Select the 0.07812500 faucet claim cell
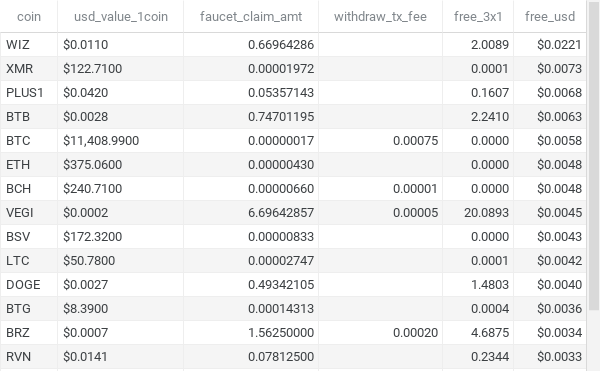 (251, 357)
